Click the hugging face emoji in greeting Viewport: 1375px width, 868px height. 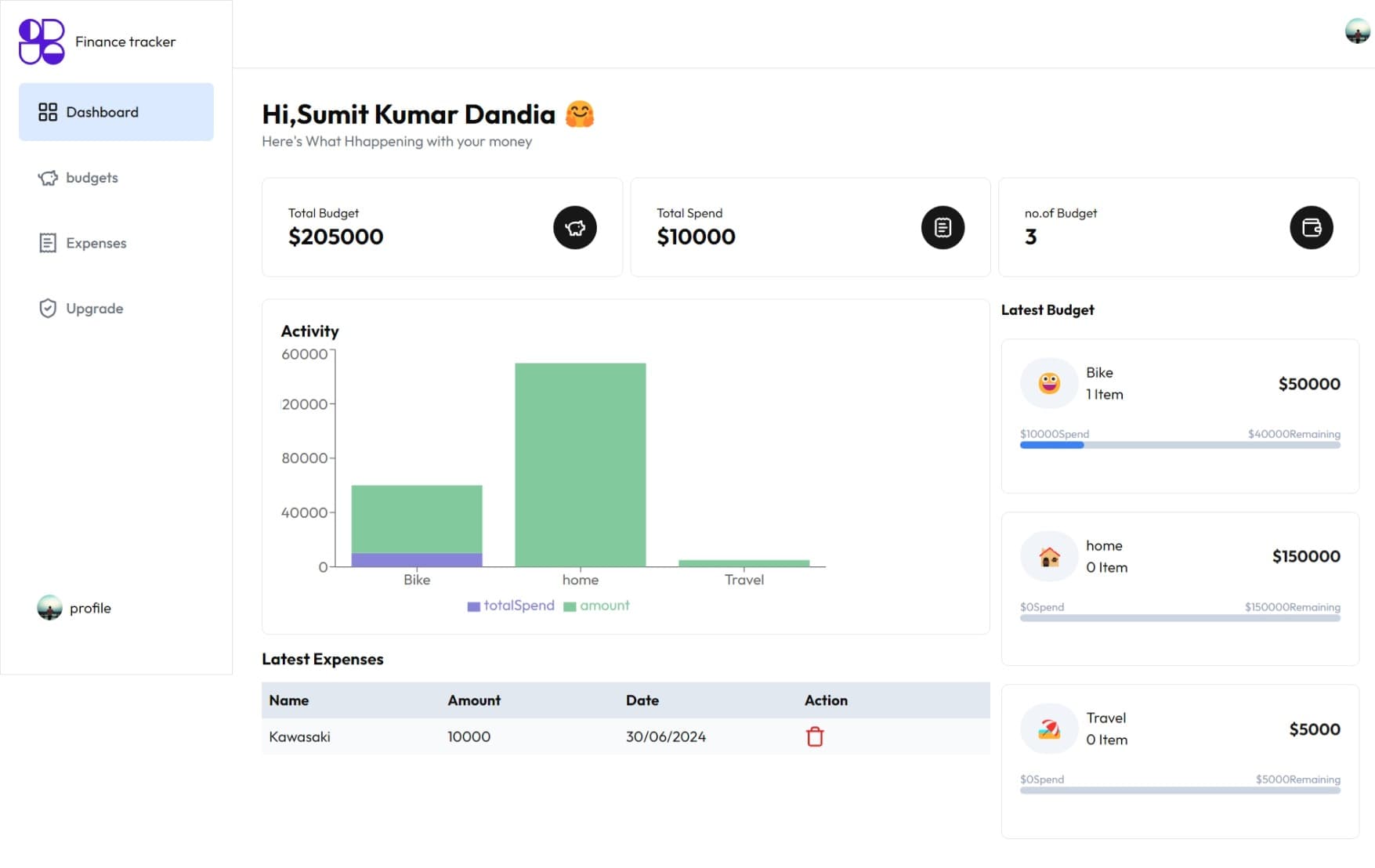(580, 114)
